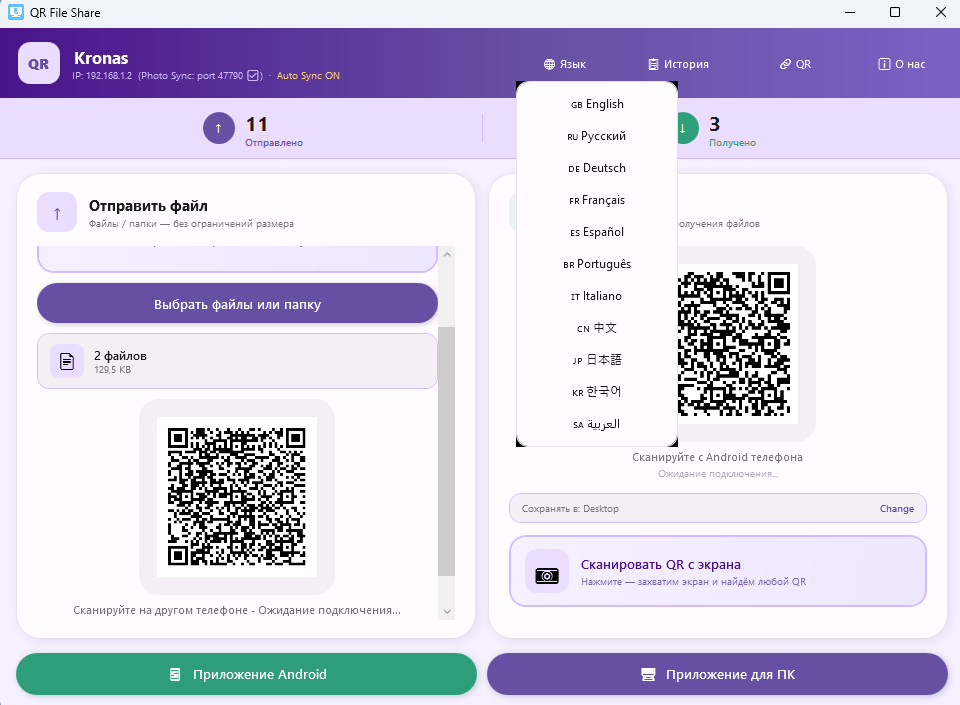
Task: Open the QR link menu item
Action: (x=795, y=64)
